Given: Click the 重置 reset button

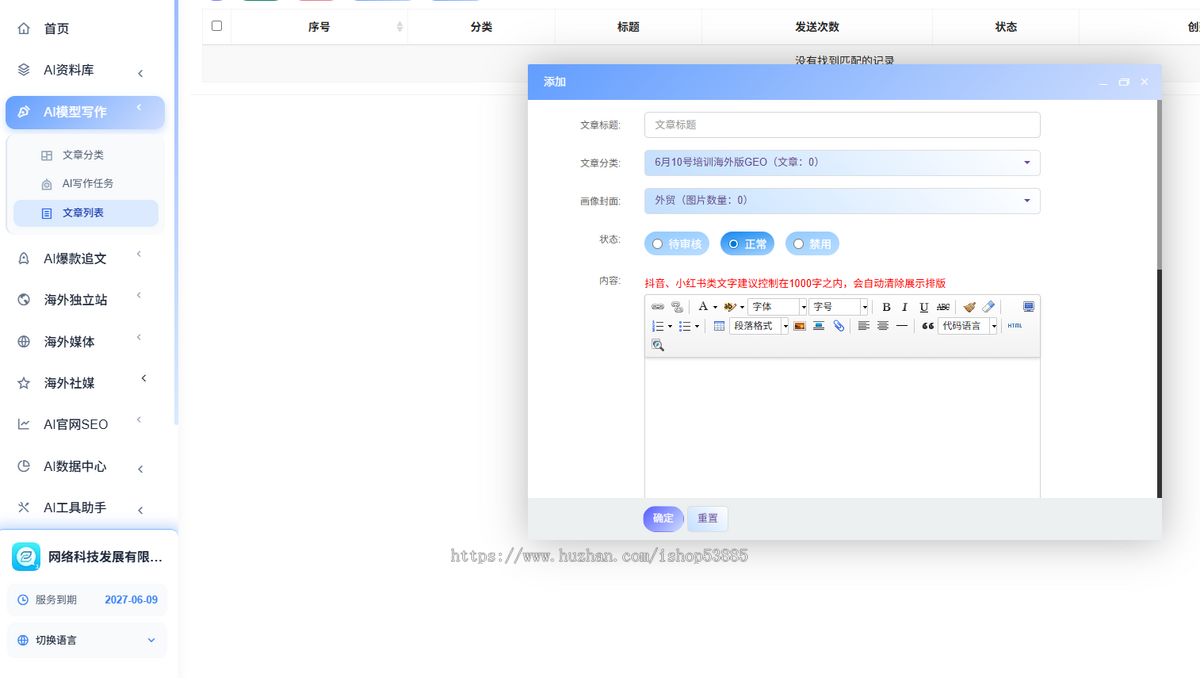Looking at the screenshot, I should click(x=708, y=518).
